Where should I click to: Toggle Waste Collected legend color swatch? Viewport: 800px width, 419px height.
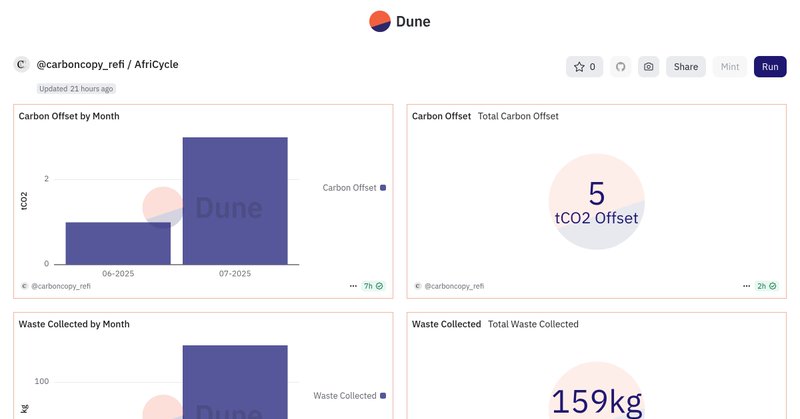[383, 396]
